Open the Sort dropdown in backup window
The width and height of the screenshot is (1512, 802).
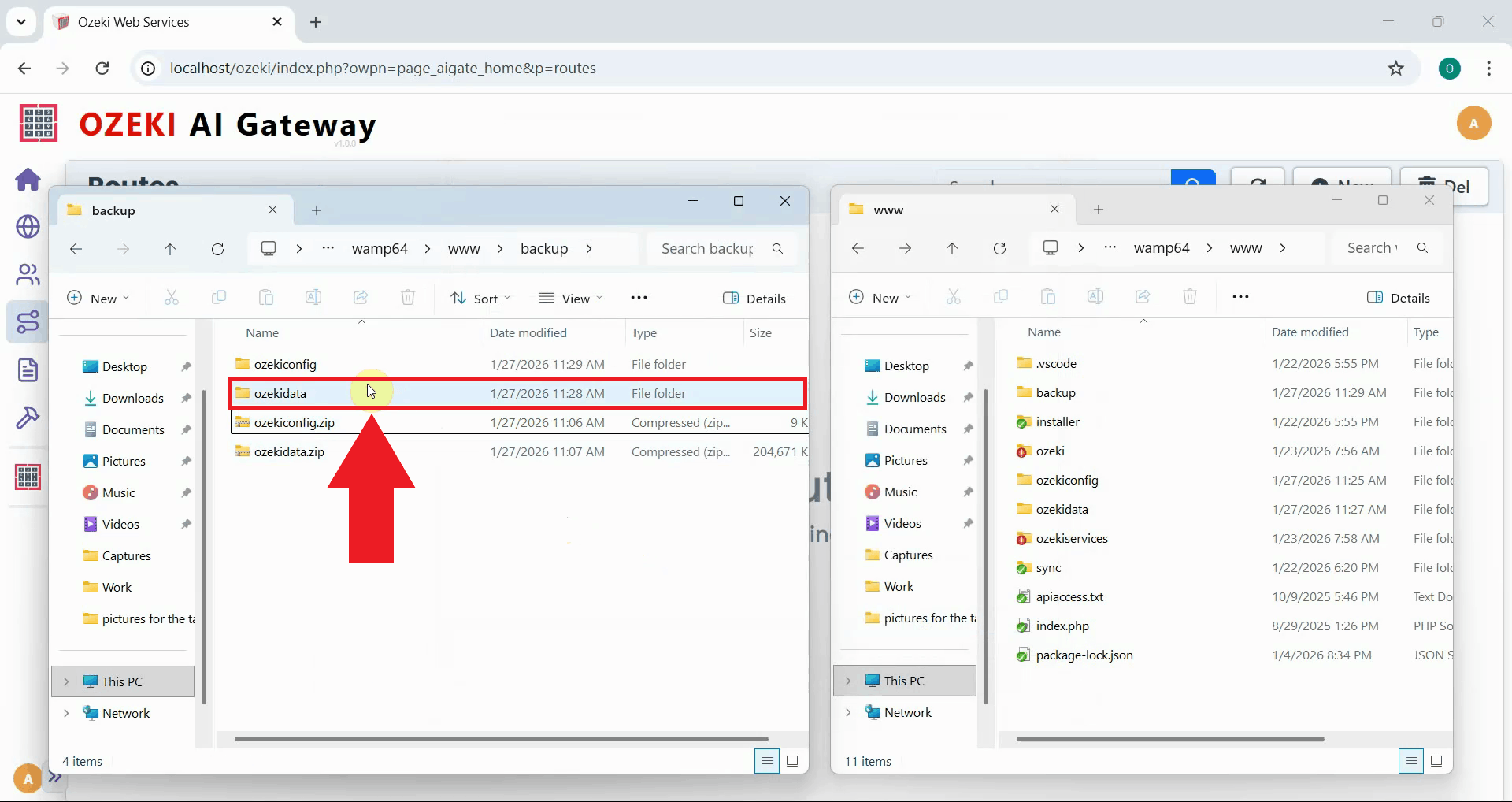[480, 299]
